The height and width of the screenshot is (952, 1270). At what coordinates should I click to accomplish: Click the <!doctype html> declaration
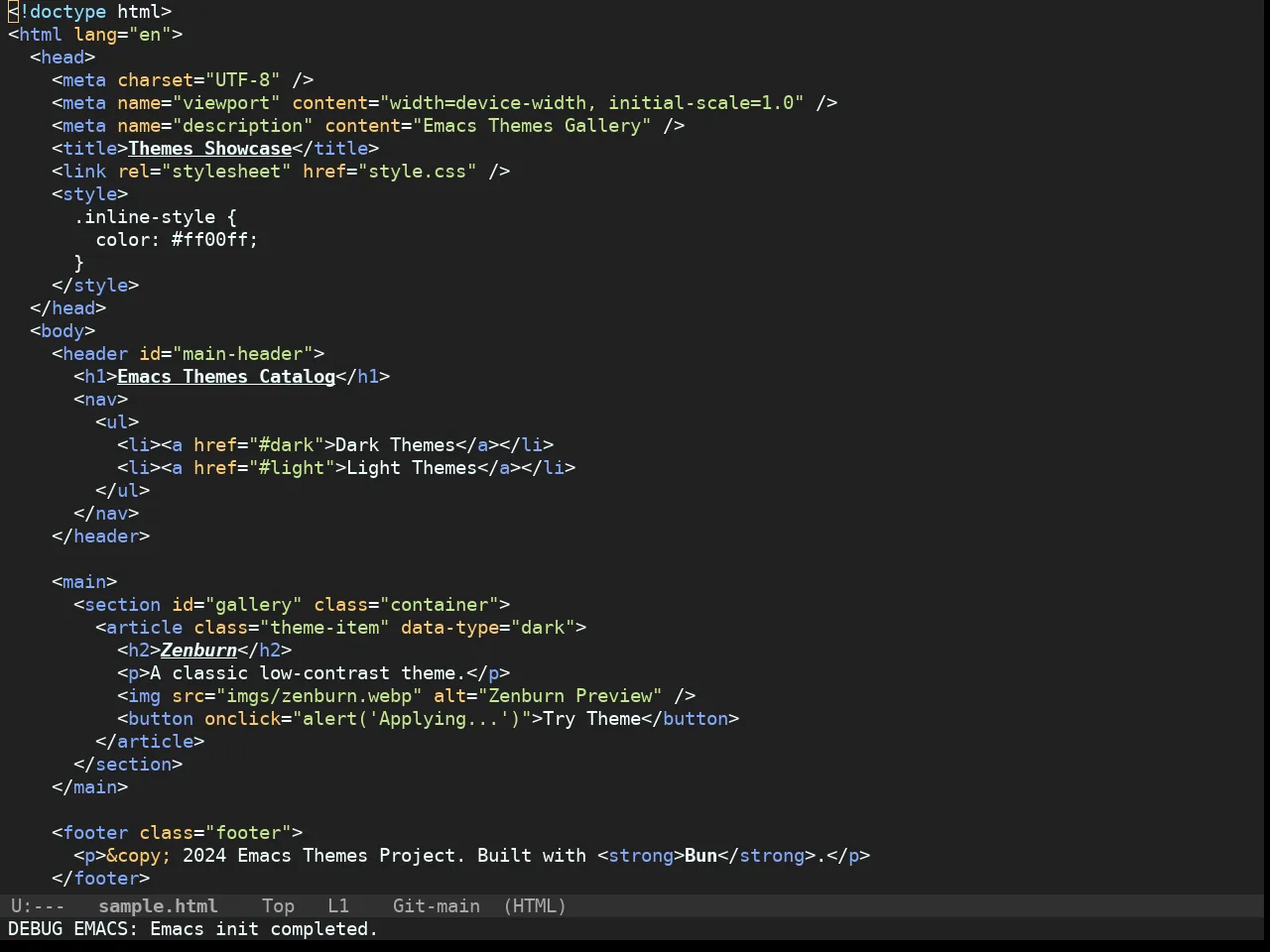(x=90, y=12)
